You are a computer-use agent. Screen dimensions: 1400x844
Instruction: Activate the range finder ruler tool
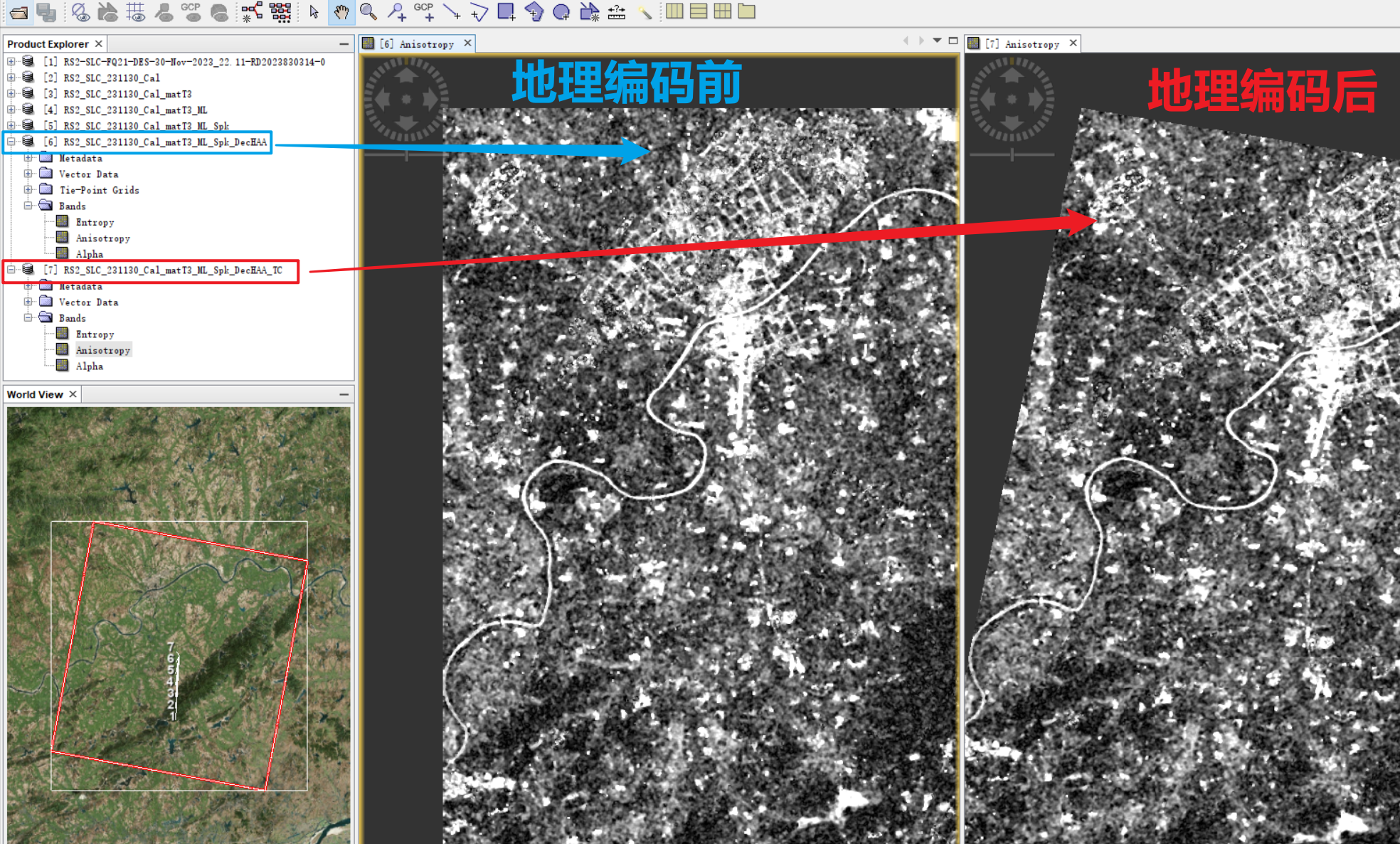[617, 11]
